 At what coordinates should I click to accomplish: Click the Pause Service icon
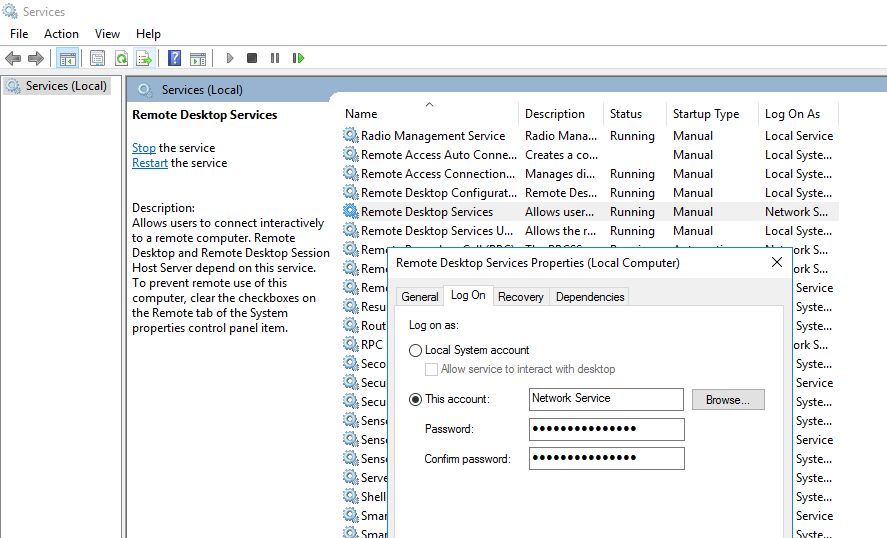click(275, 58)
